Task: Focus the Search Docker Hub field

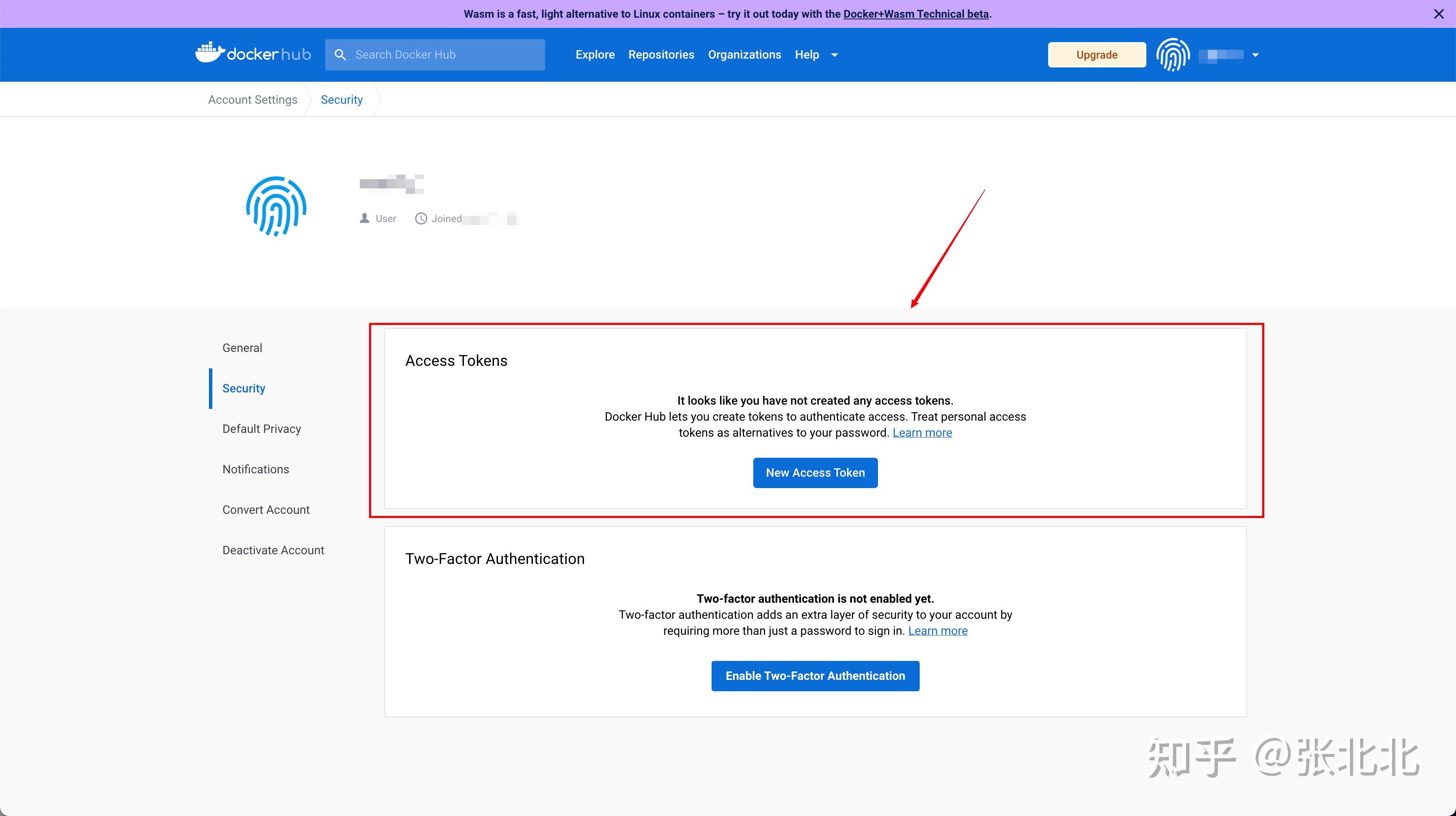Action: click(435, 55)
